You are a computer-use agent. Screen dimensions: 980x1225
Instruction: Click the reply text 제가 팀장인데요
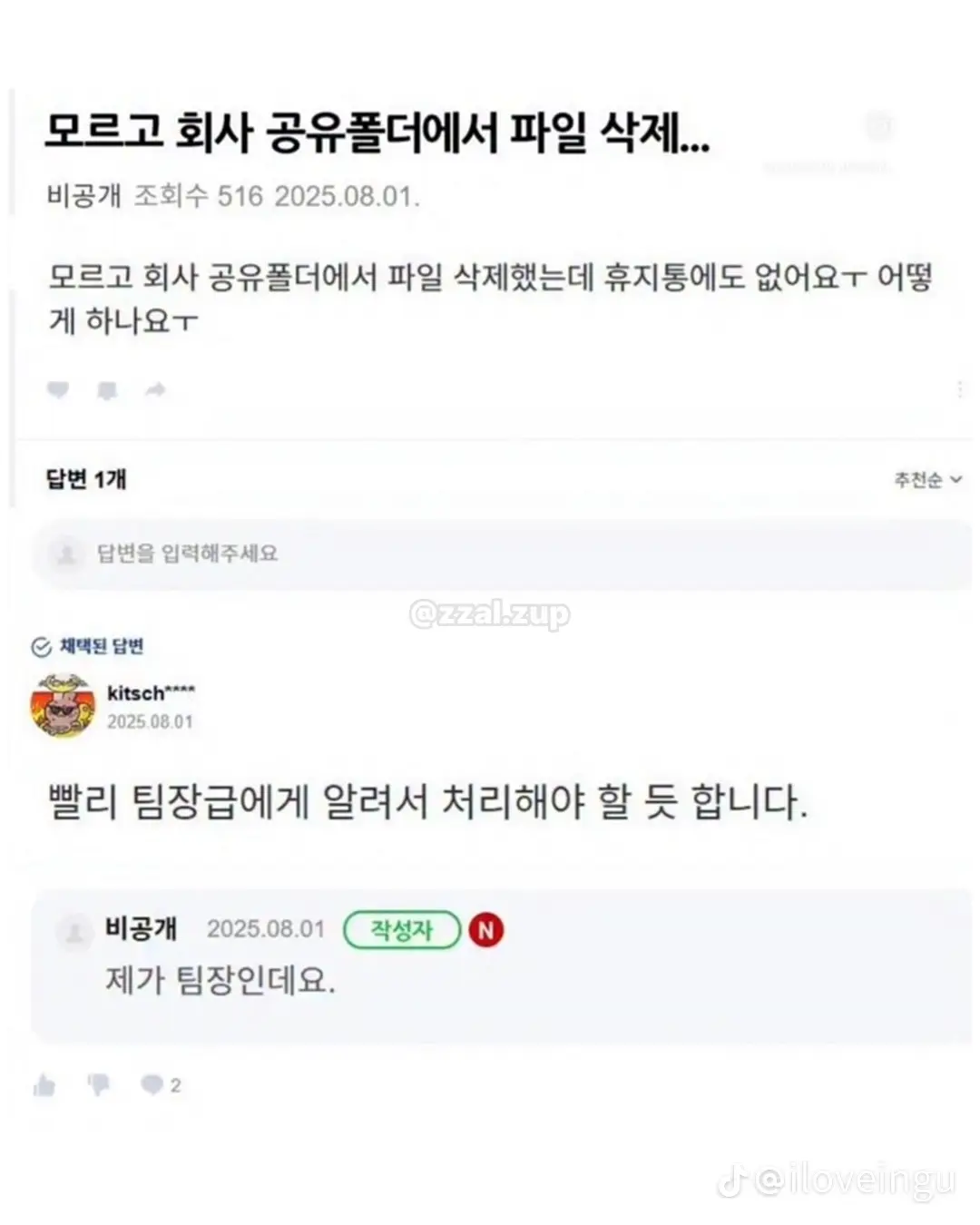220,980
